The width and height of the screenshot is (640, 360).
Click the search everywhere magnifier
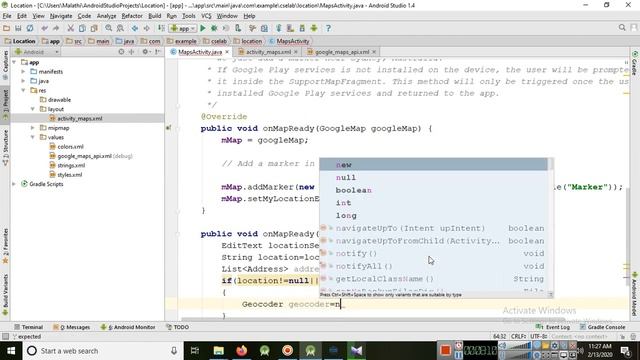(x=622, y=27)
